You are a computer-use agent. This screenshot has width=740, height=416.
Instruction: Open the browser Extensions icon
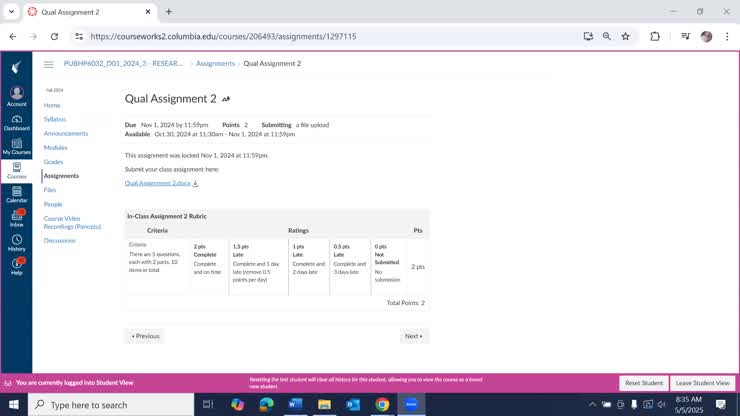[655, 36]
